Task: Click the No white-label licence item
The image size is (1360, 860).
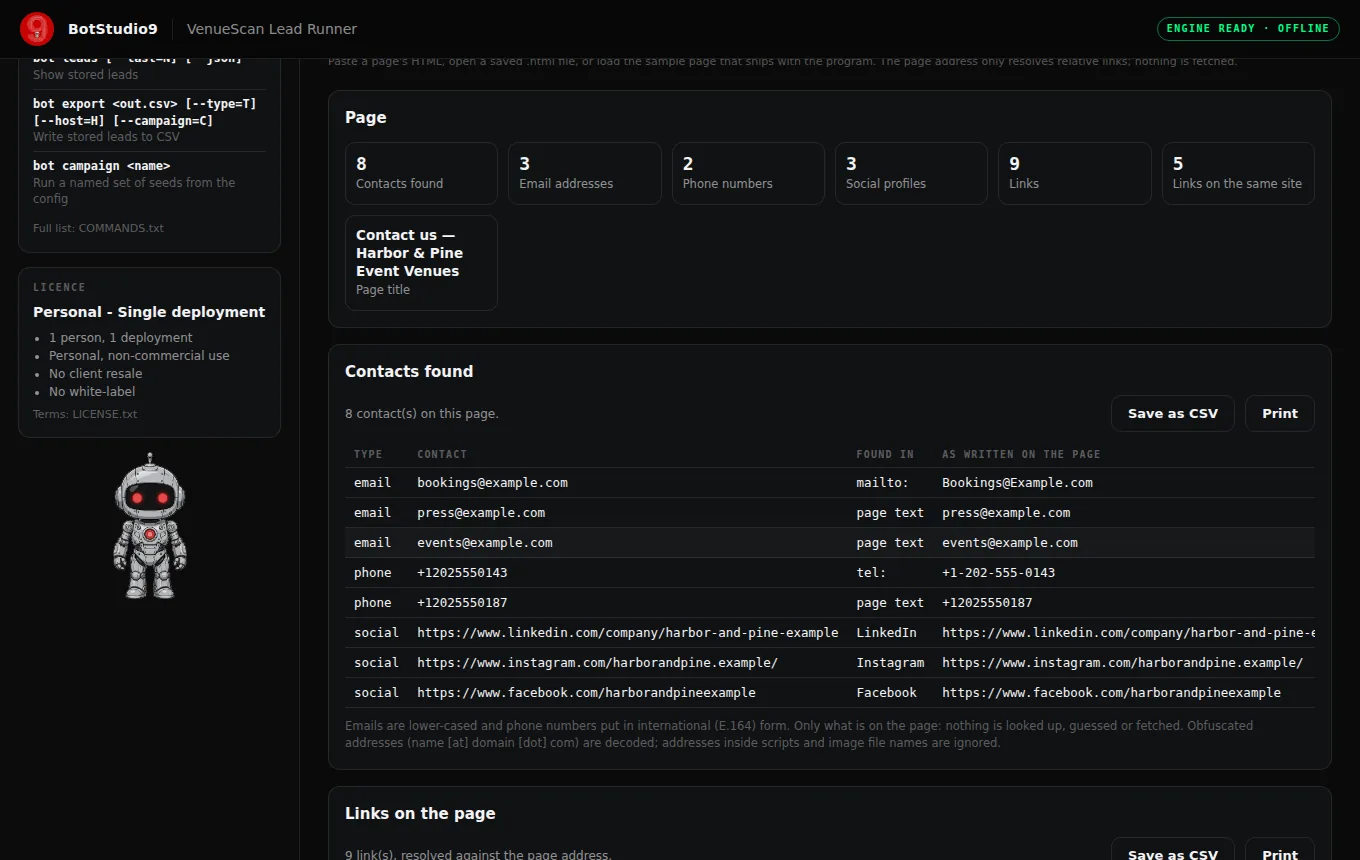Action: (92, 392)
